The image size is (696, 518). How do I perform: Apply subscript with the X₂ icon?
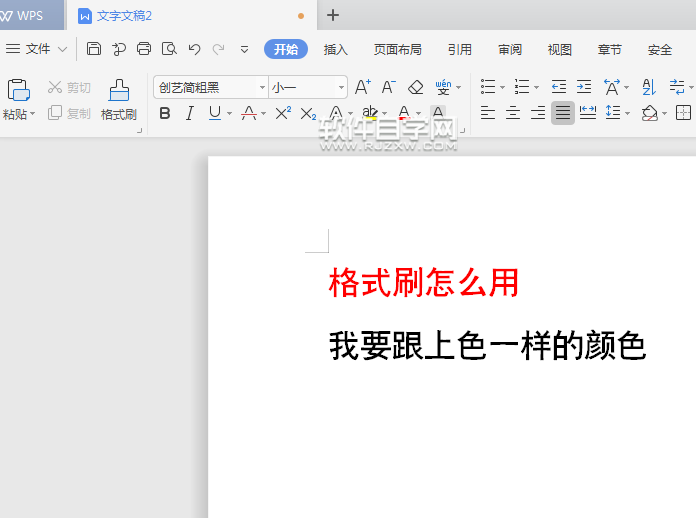click(308, 114)
